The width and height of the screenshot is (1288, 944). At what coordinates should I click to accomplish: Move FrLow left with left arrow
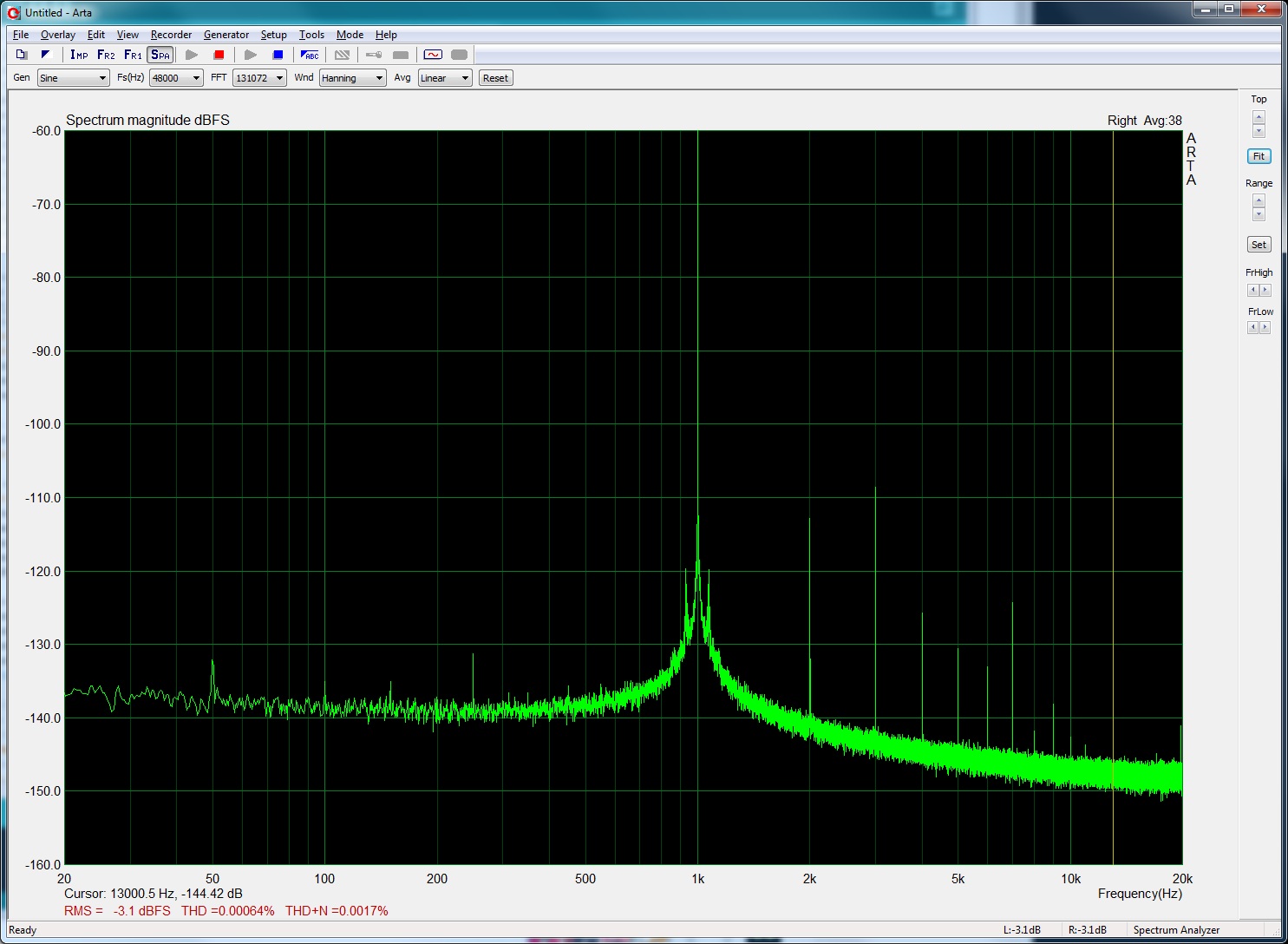(x=1252, y=327)
